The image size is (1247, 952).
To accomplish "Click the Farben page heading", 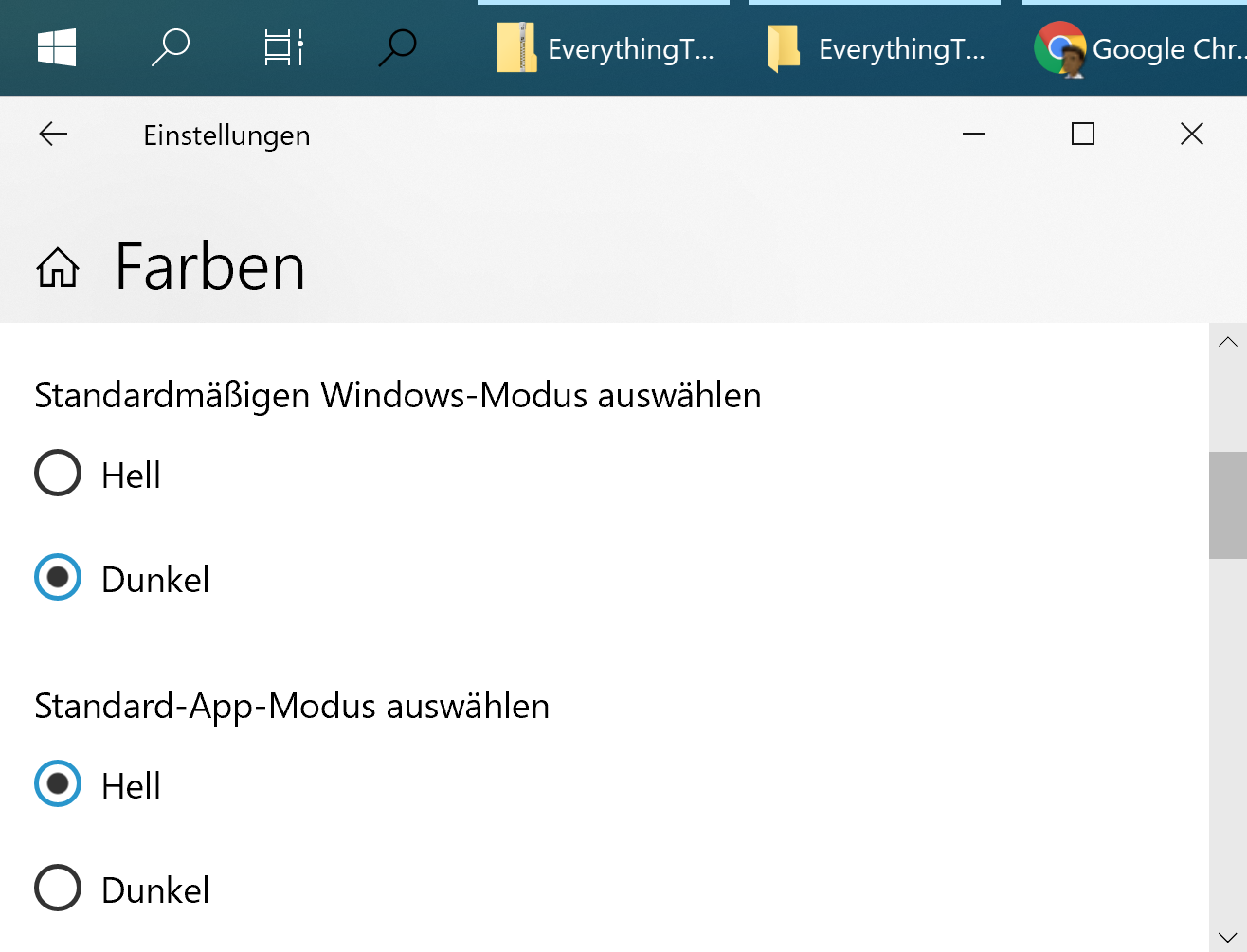I will click(209, 266).
